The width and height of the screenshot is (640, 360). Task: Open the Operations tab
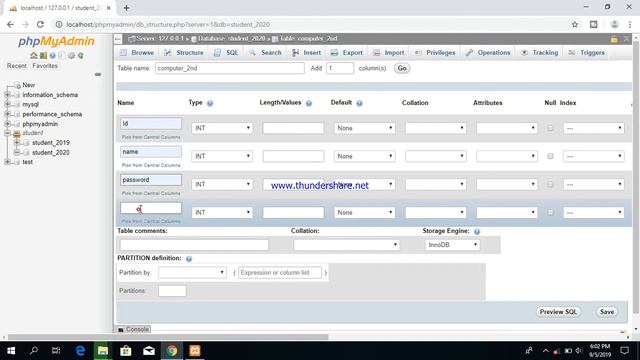[x=488, y=53]
